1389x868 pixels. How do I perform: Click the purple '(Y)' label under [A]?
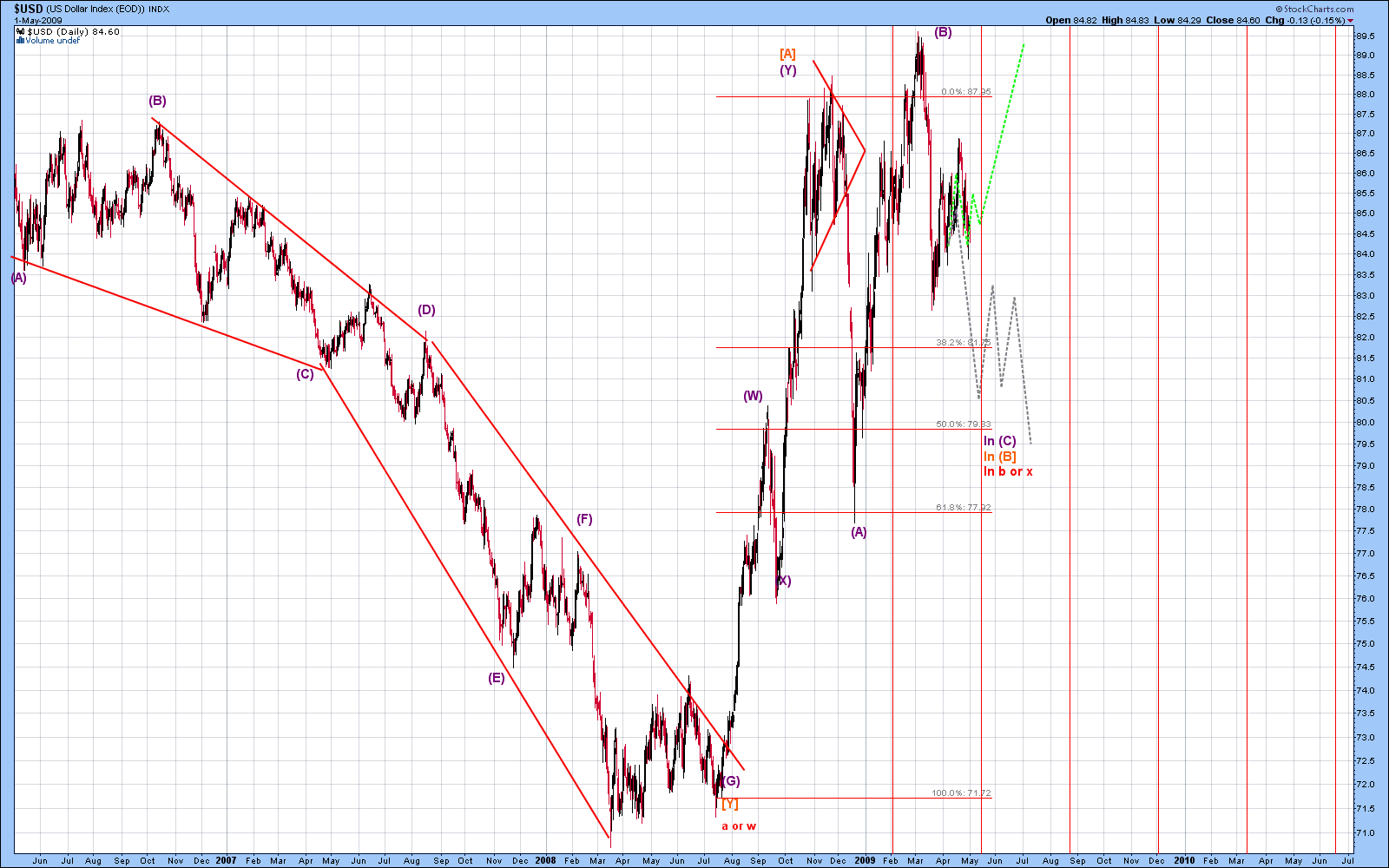click(787, 70)
